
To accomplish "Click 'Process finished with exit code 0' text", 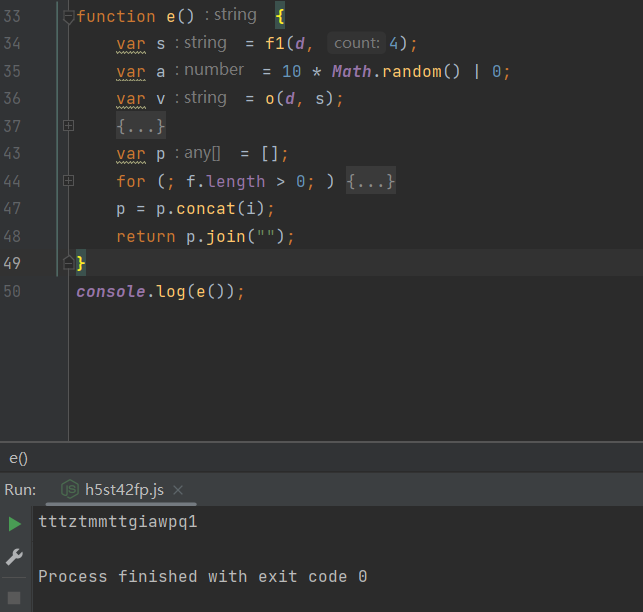I will tap(203, 576).
